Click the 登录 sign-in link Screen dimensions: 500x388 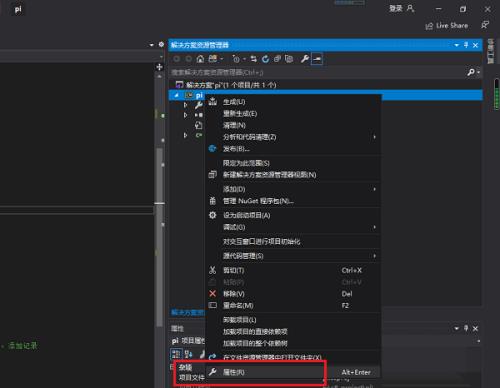[x=396, y=8]
